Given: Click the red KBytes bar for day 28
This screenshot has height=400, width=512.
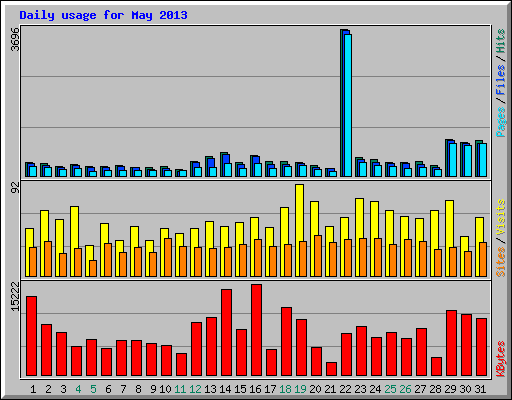Looking at the screenshot, I should pos(436,367).
